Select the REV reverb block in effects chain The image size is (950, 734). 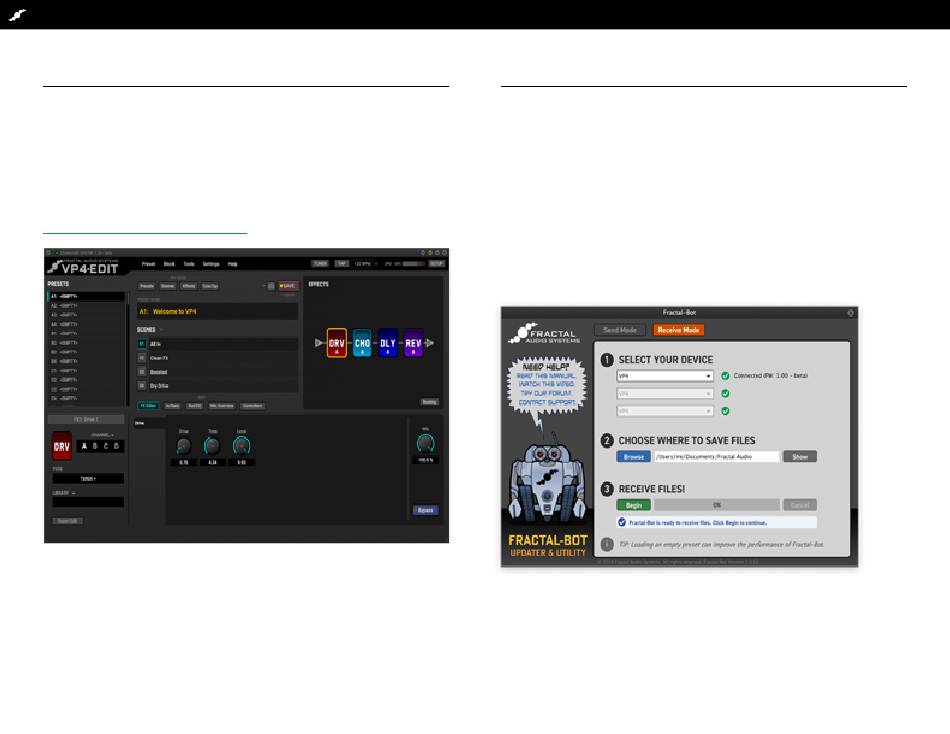point(413,343)
